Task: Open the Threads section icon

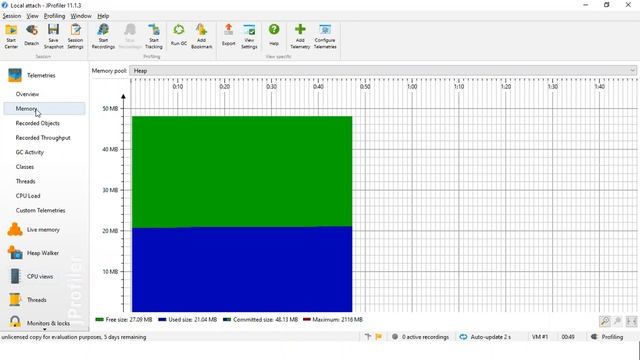Action: 15,300
